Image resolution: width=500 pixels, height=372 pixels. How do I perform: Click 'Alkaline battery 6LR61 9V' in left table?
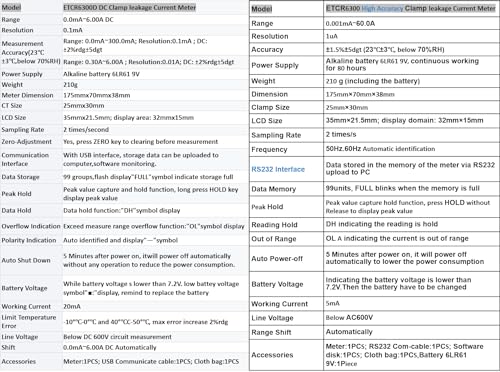click(101, 74)
